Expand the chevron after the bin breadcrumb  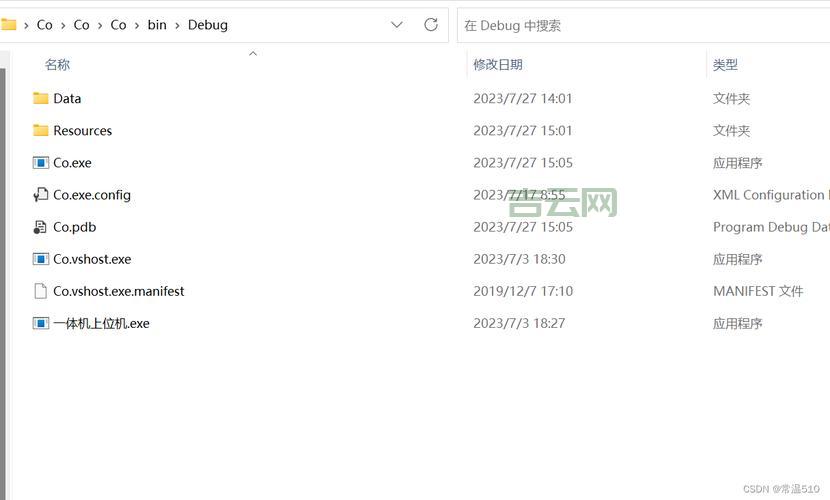tap(177, 25)
